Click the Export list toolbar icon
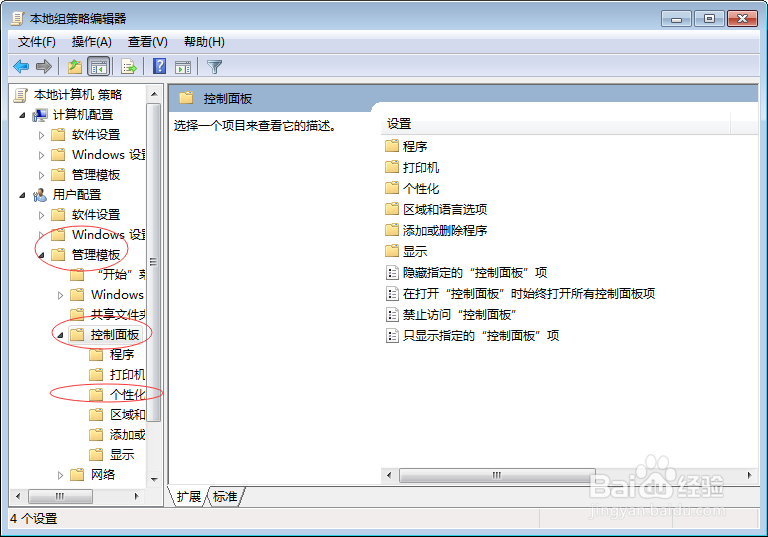Screen dimensions: 768x537 pos(129,66)
